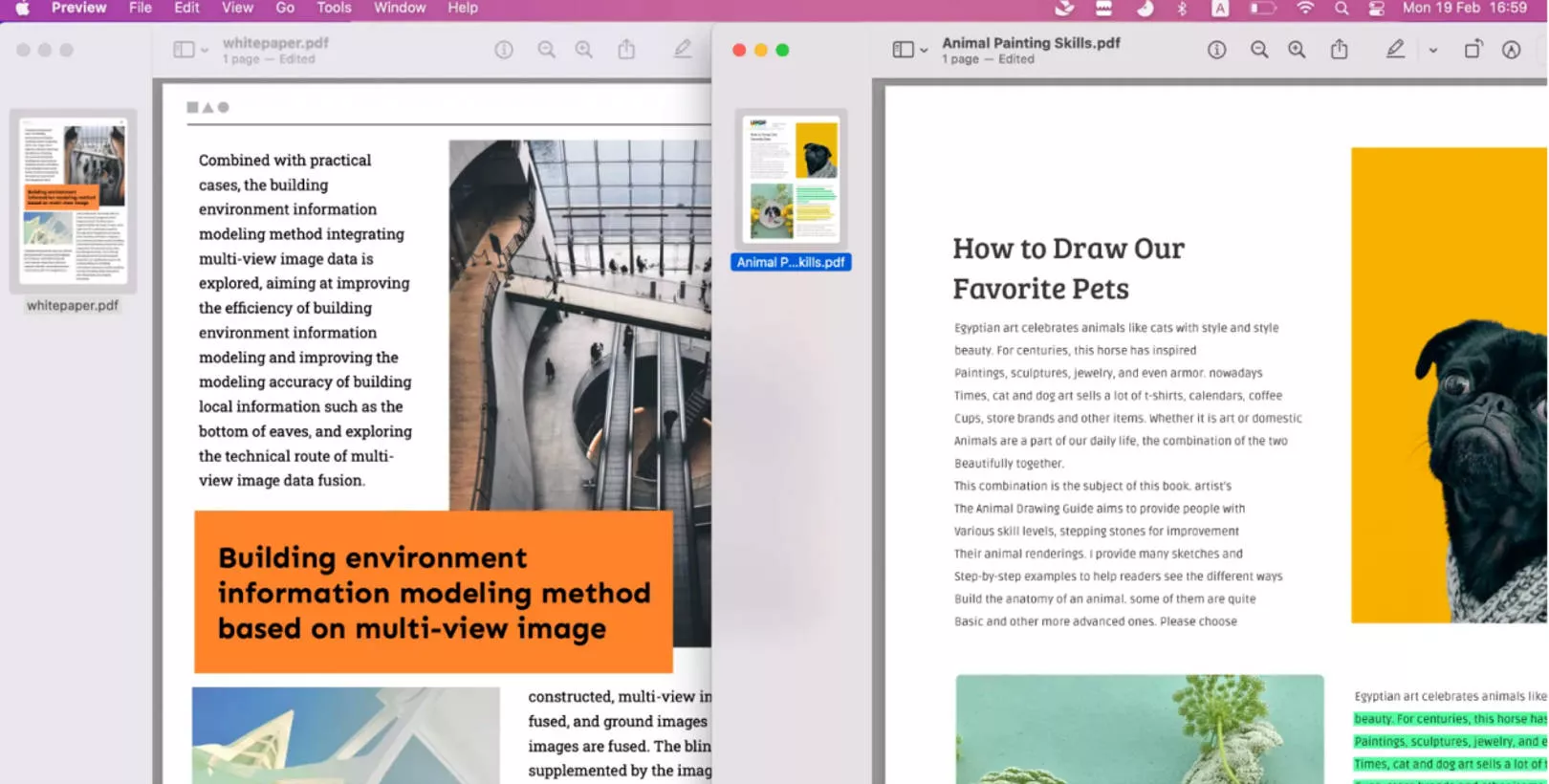This screenshot has height=784, width=1549.
Task: Open input source A menu
Action: [1220, 8]
